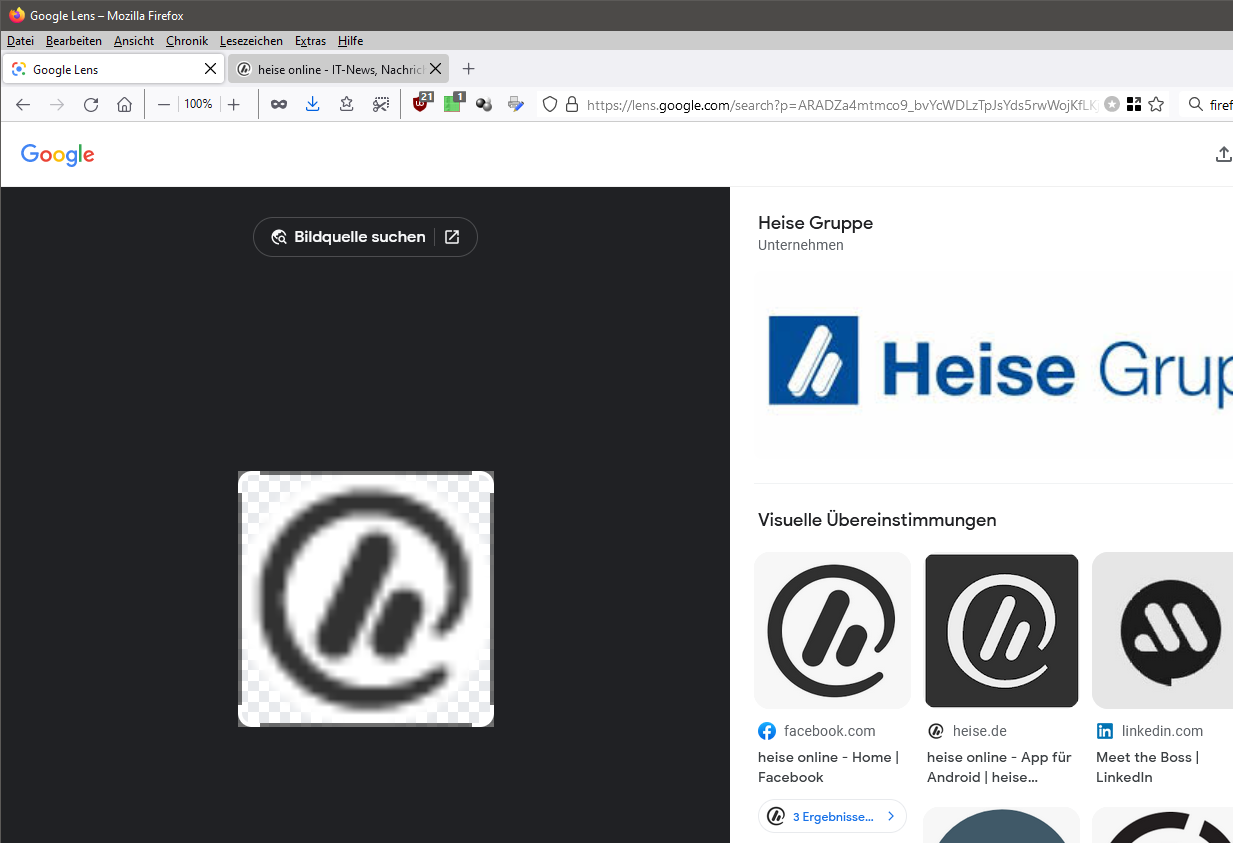Viewport: 1233px width, 843px height.
Task: Open the Datei menu
Action: (x=20, y=41)
